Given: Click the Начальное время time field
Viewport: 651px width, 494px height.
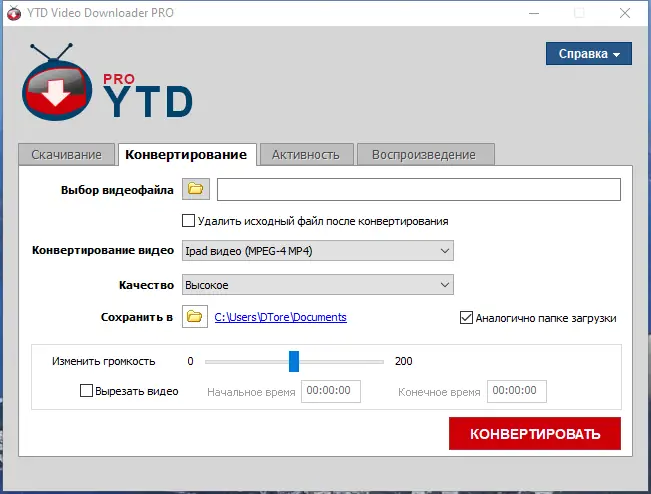Looking at the screenshot, I should [x=331, y=391].
